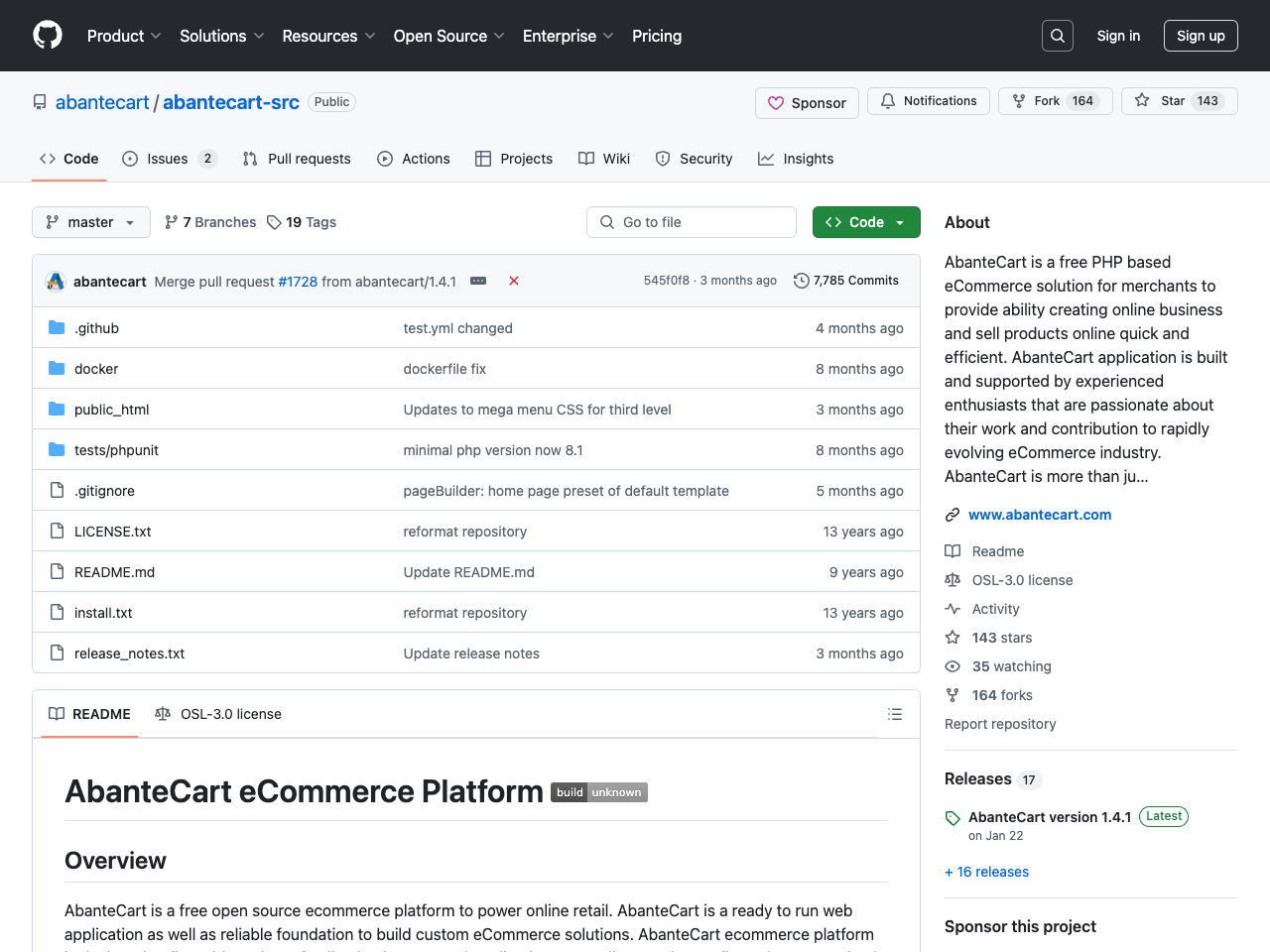This screenshot has height=952, width=1270.
Task: Click the scale icon next to OSL-3.0 license in About
Action: pos(952,580)
